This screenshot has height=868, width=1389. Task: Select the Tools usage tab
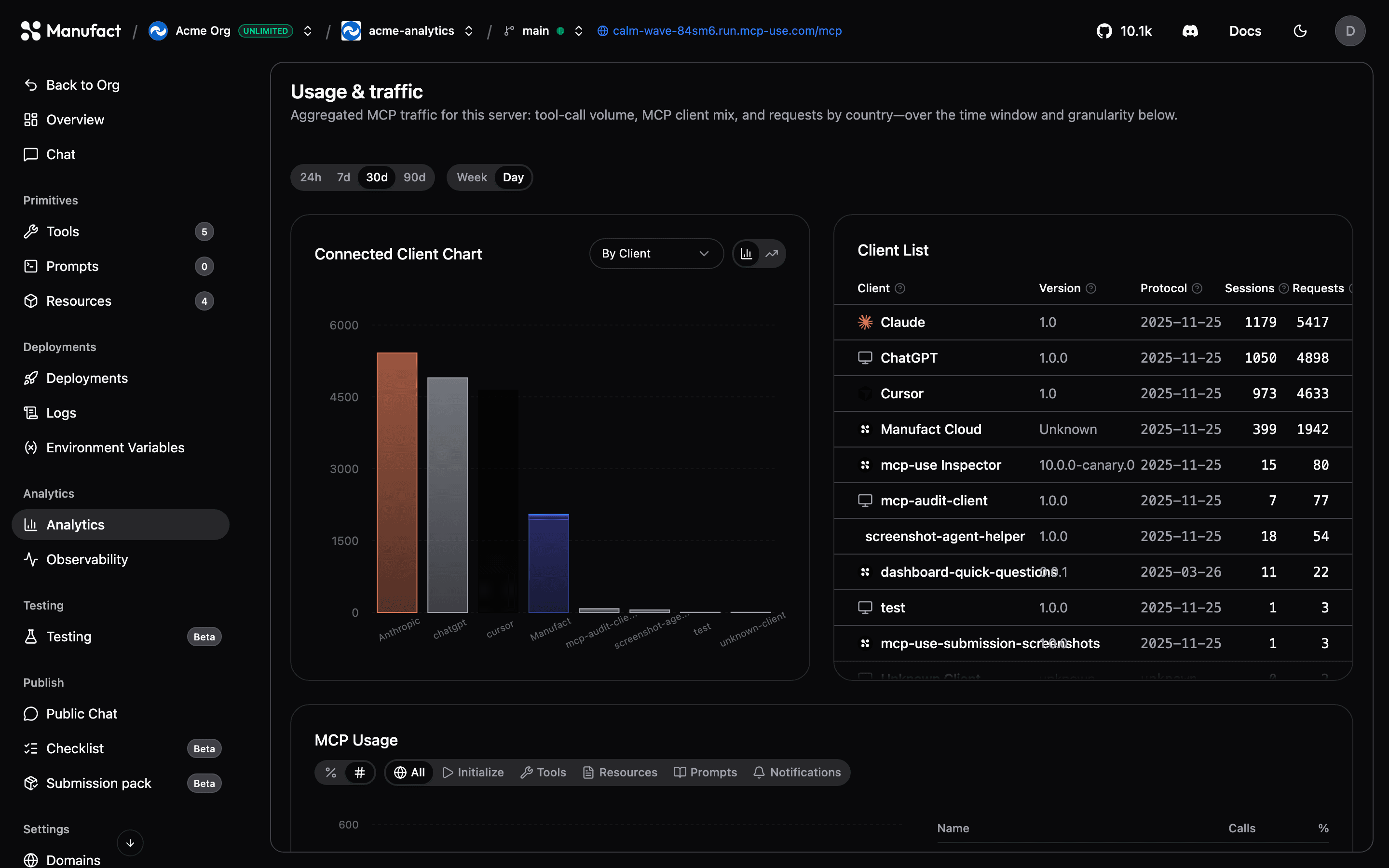tap(543, 773)
